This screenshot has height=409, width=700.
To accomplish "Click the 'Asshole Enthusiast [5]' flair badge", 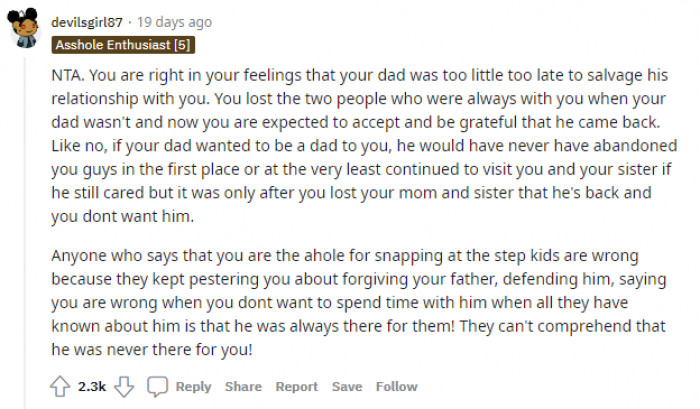I will (124, 44).
